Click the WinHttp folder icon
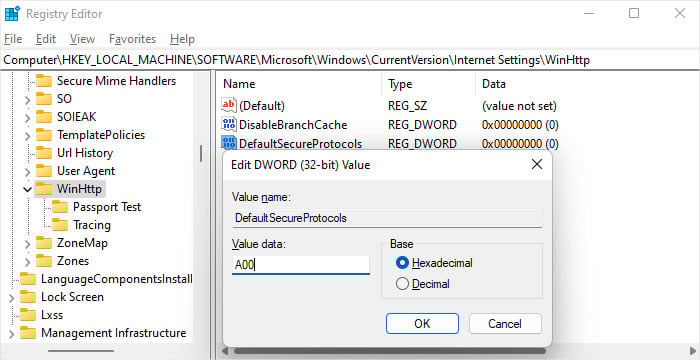Viewport: 700px width, 360px height. [44, 189]
